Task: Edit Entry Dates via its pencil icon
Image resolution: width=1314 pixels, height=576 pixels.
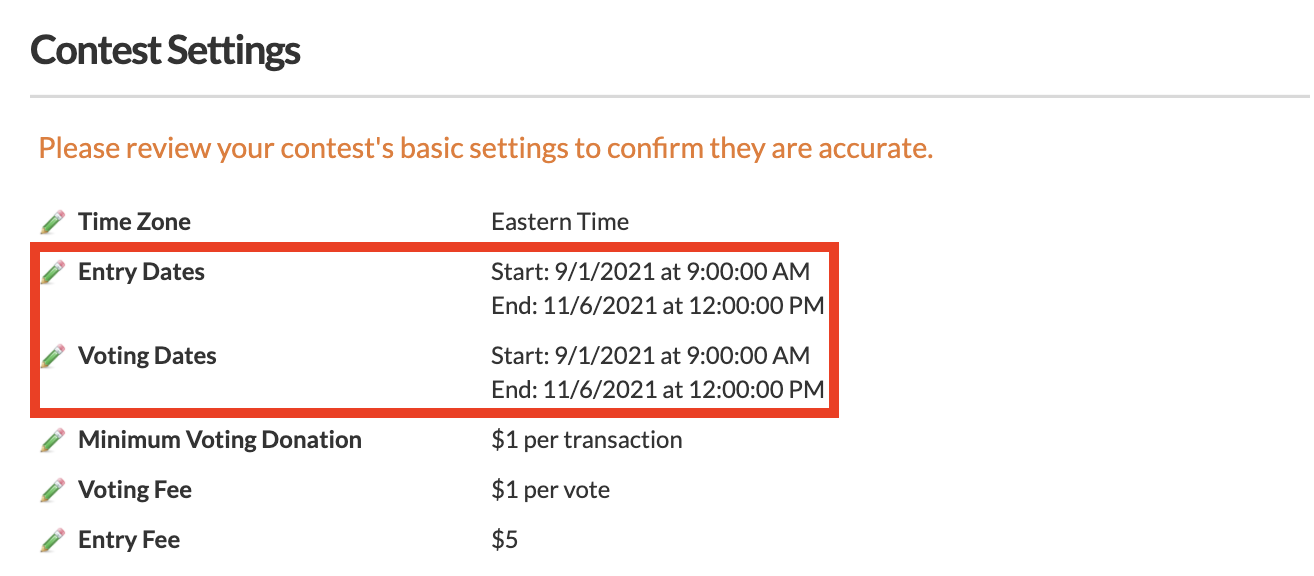Action: click(x=53, y=272)
